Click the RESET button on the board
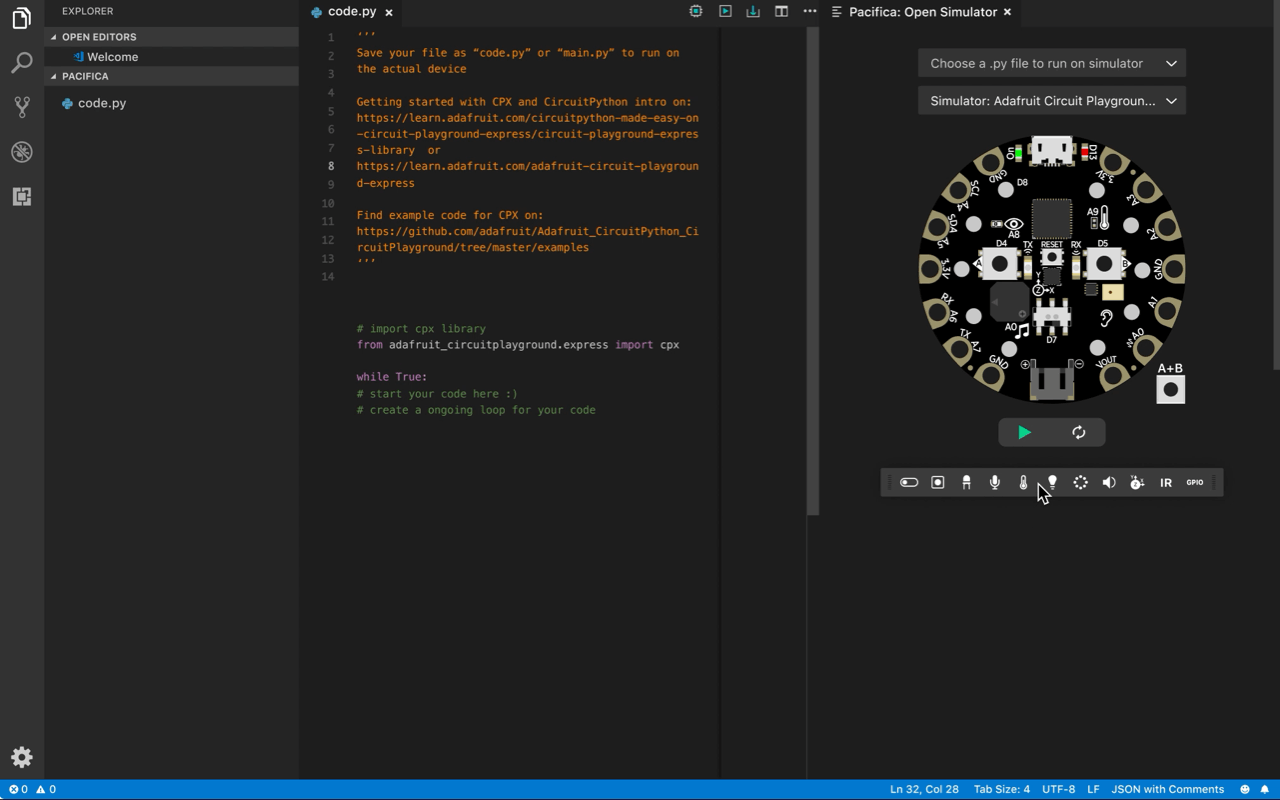Screen dimensions: 1280x800 pos(1051,258)
